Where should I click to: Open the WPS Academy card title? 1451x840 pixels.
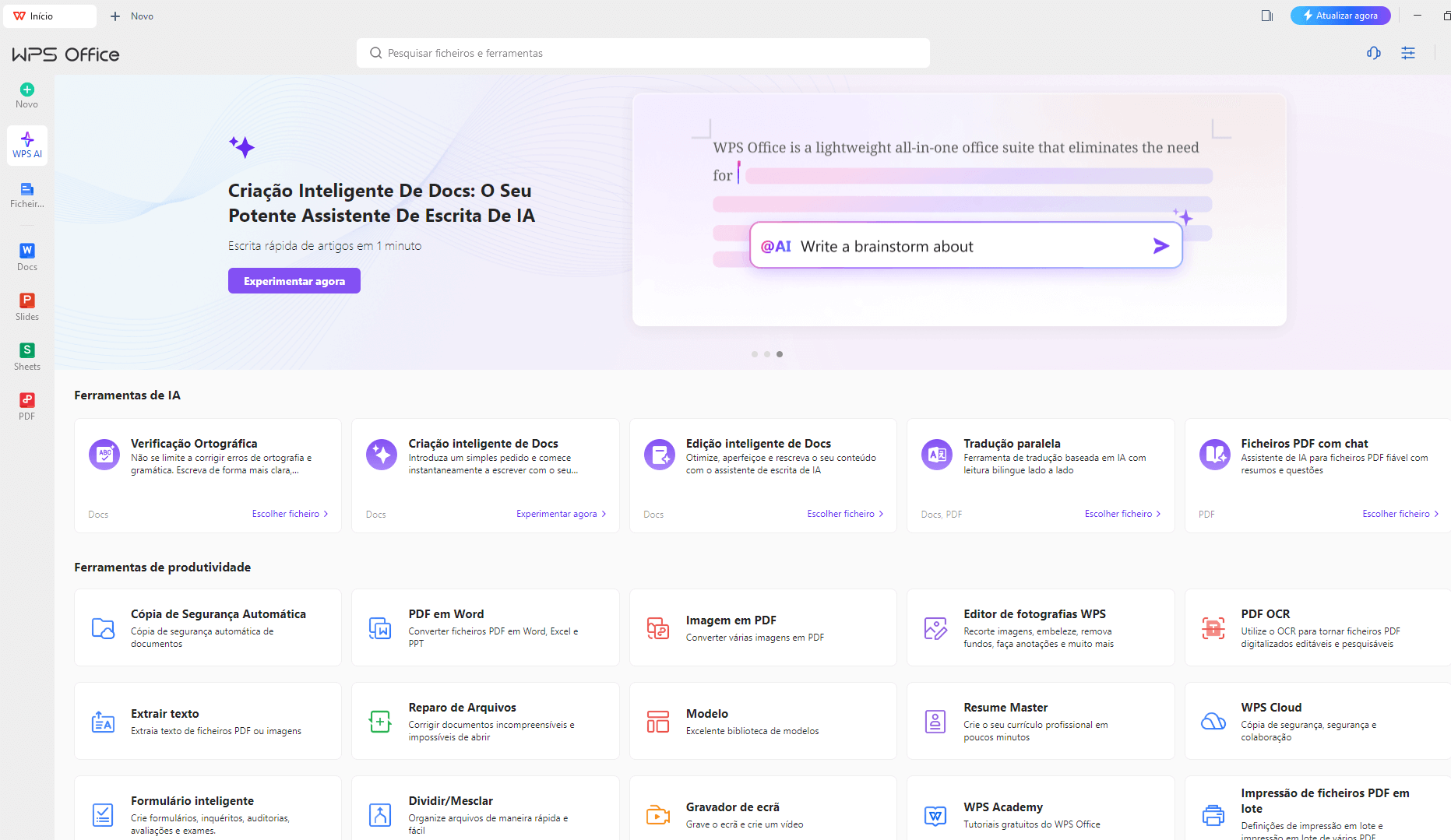pos(1003,807)
